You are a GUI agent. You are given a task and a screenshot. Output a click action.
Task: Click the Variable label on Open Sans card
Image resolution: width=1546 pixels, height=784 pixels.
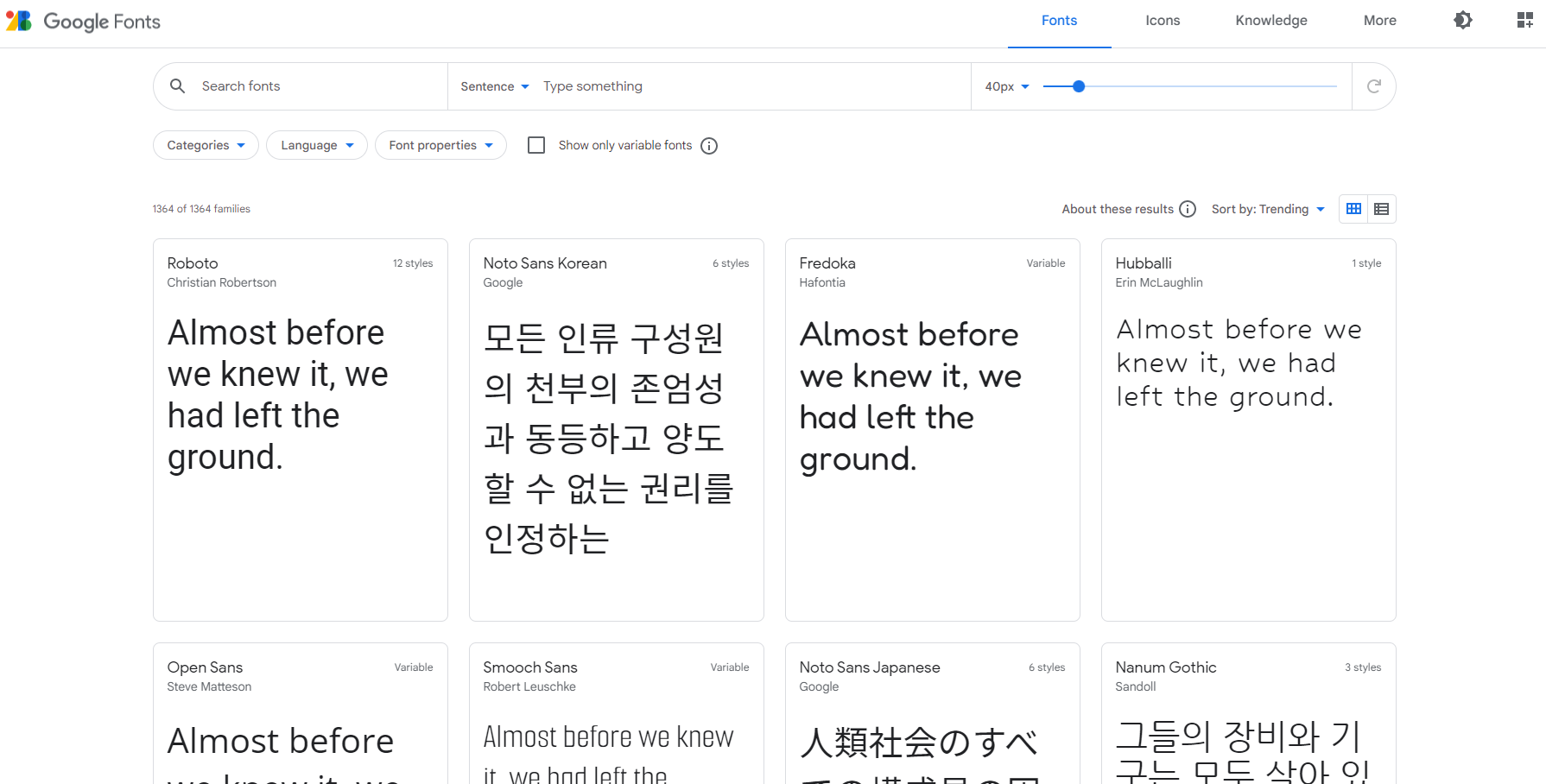[414, 667]
